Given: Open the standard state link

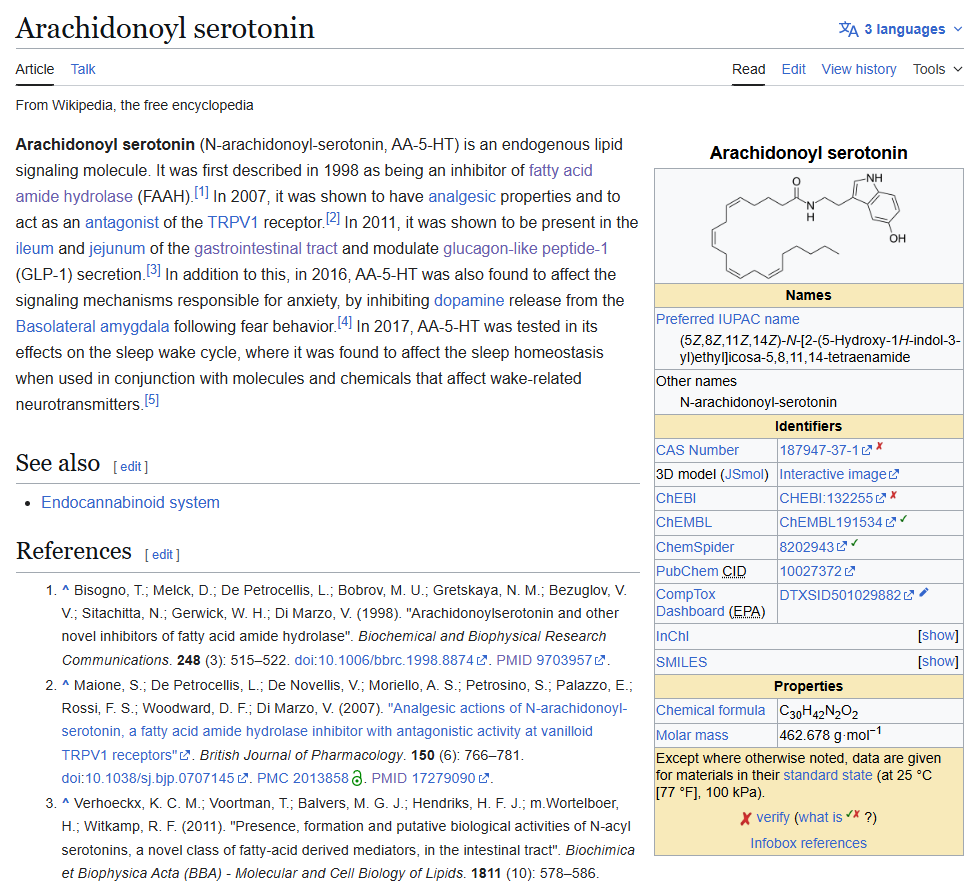Looking at the screenshot, I should click(x=827, y=776).
